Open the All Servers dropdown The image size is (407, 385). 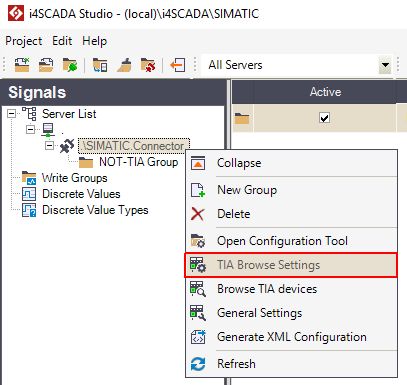point(385,65)
